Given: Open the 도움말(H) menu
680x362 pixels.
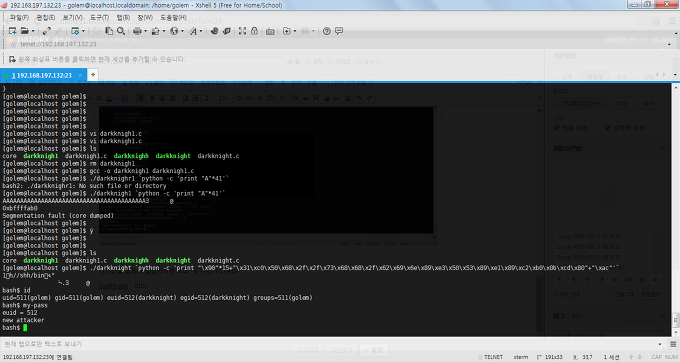Looking at the screenshot, I should pyautogui.click(x=173, y=18).
